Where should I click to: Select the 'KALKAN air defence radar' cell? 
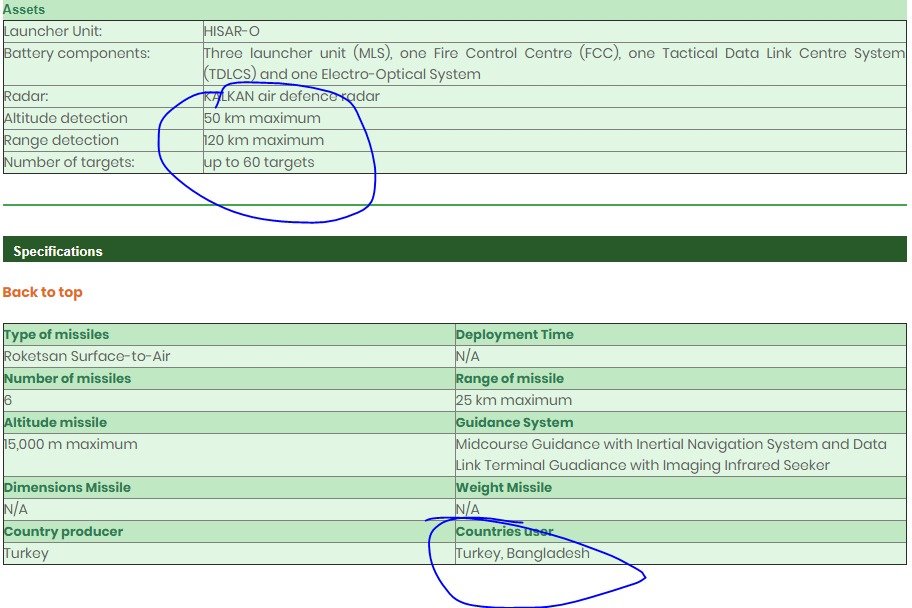click(x=554, y=97)
